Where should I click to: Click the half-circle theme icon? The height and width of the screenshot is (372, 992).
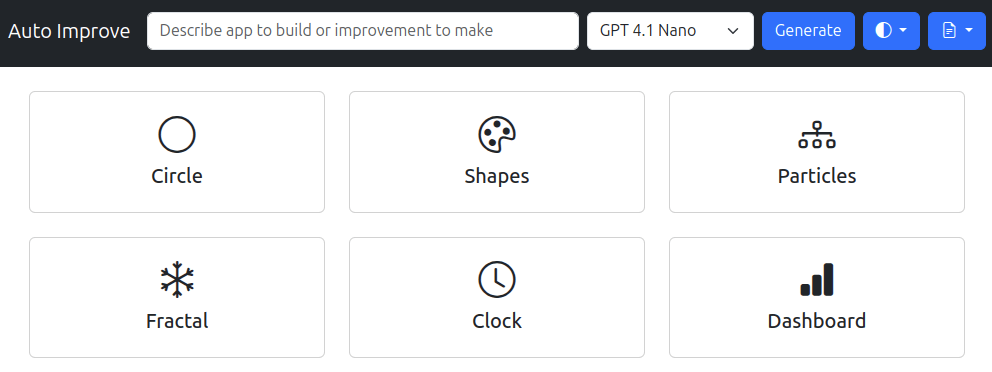click(883, 30)
